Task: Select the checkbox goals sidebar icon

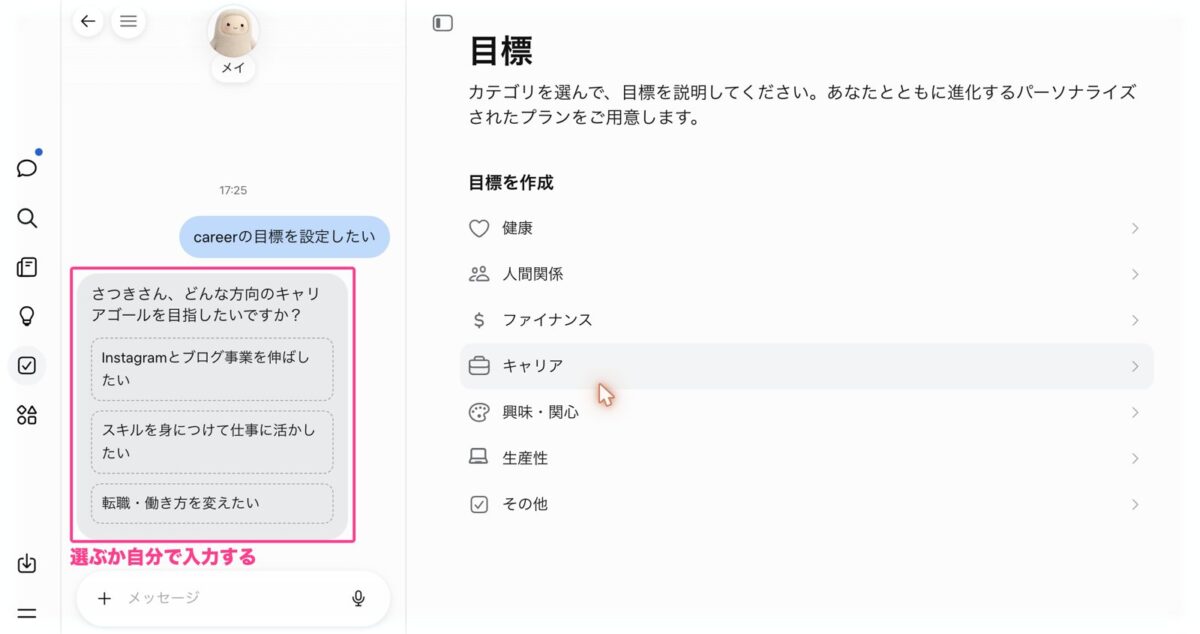Action: tap(27, 366)
